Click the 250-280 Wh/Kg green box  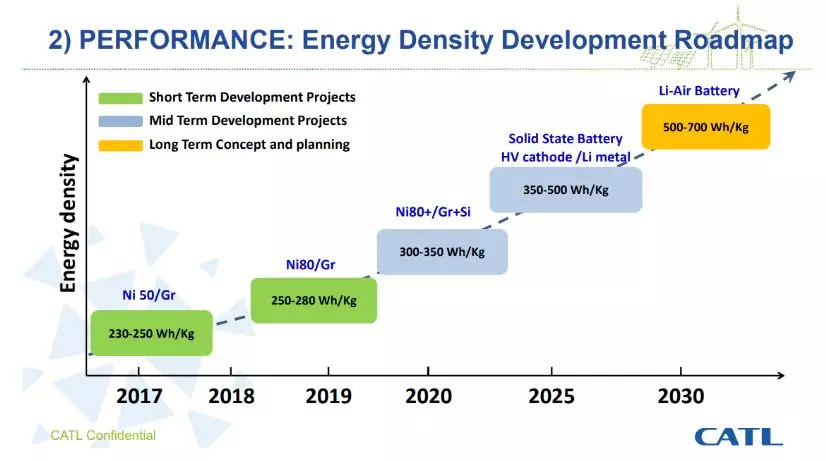(314, 300)
